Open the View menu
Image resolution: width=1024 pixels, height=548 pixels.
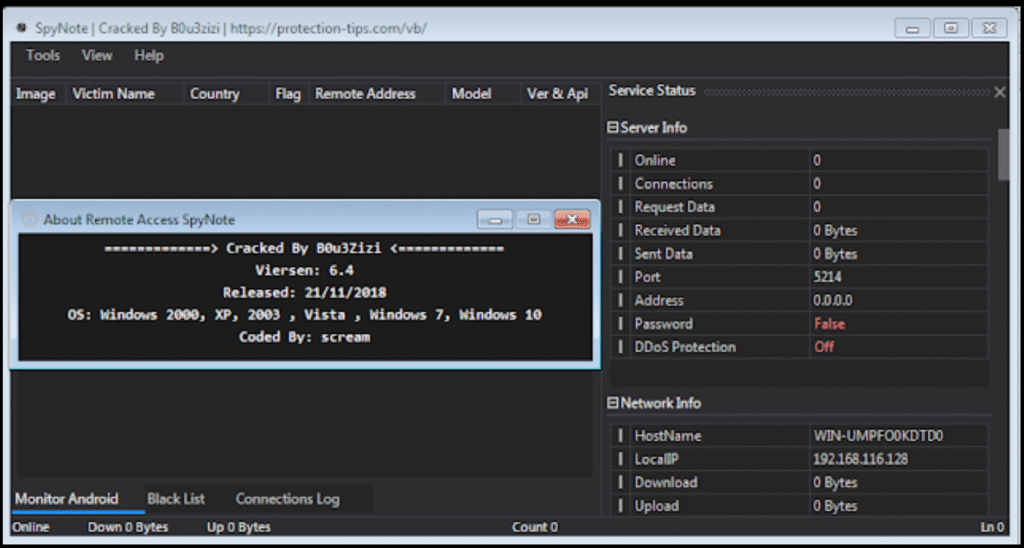click(x=97, y=56)
